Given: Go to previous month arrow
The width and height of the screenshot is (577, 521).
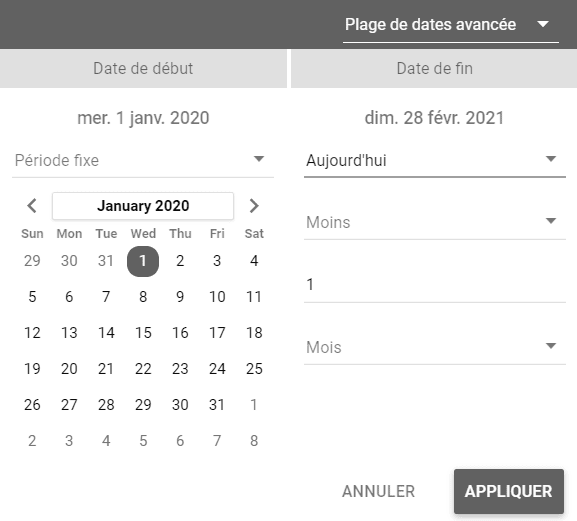Looking at the screenshot, I should pos(32,206).
